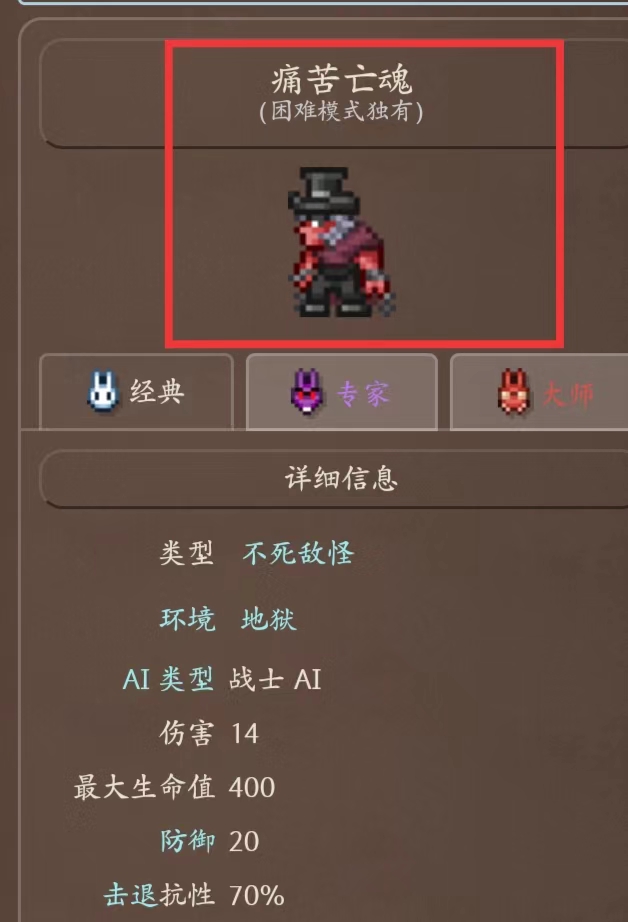Click the 痛苦亡魂 title heading

[342, 79]
